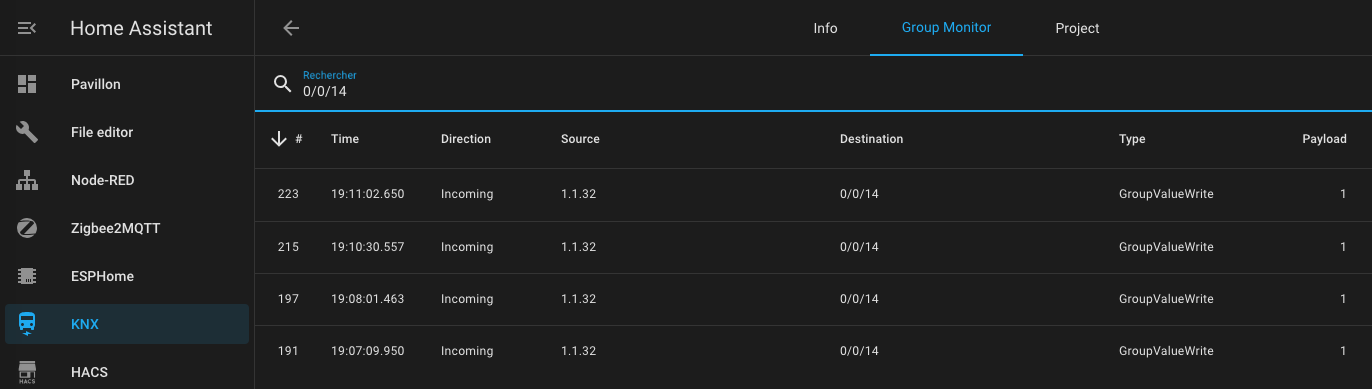Click the ESPHome chip icon
This screenshot has height=389, width=1372.
click(27, 276)
